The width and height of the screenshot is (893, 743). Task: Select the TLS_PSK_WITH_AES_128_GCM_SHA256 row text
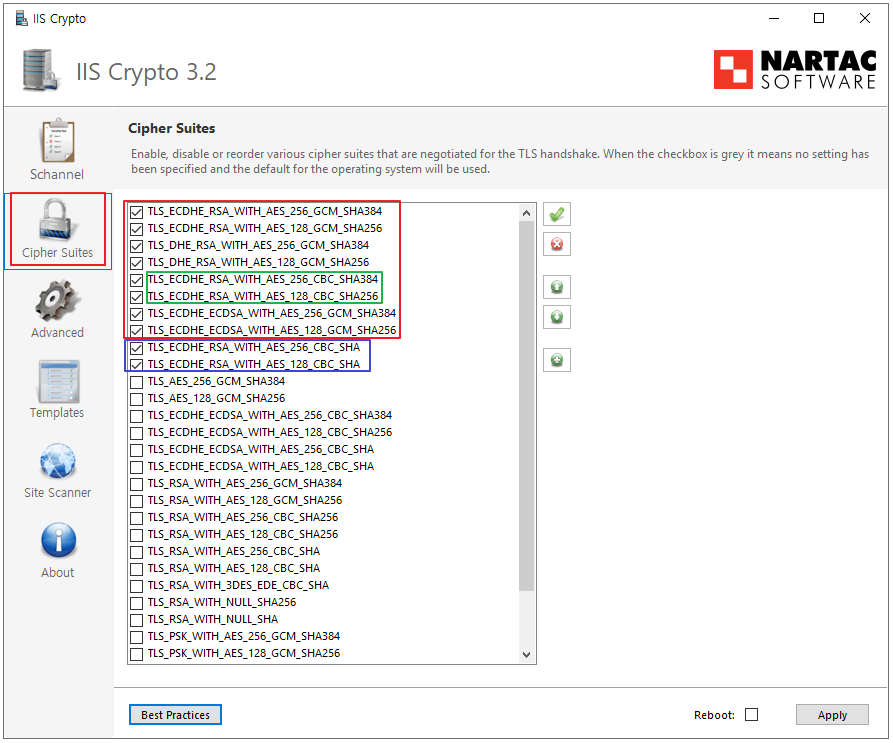(x=244, y=654)
